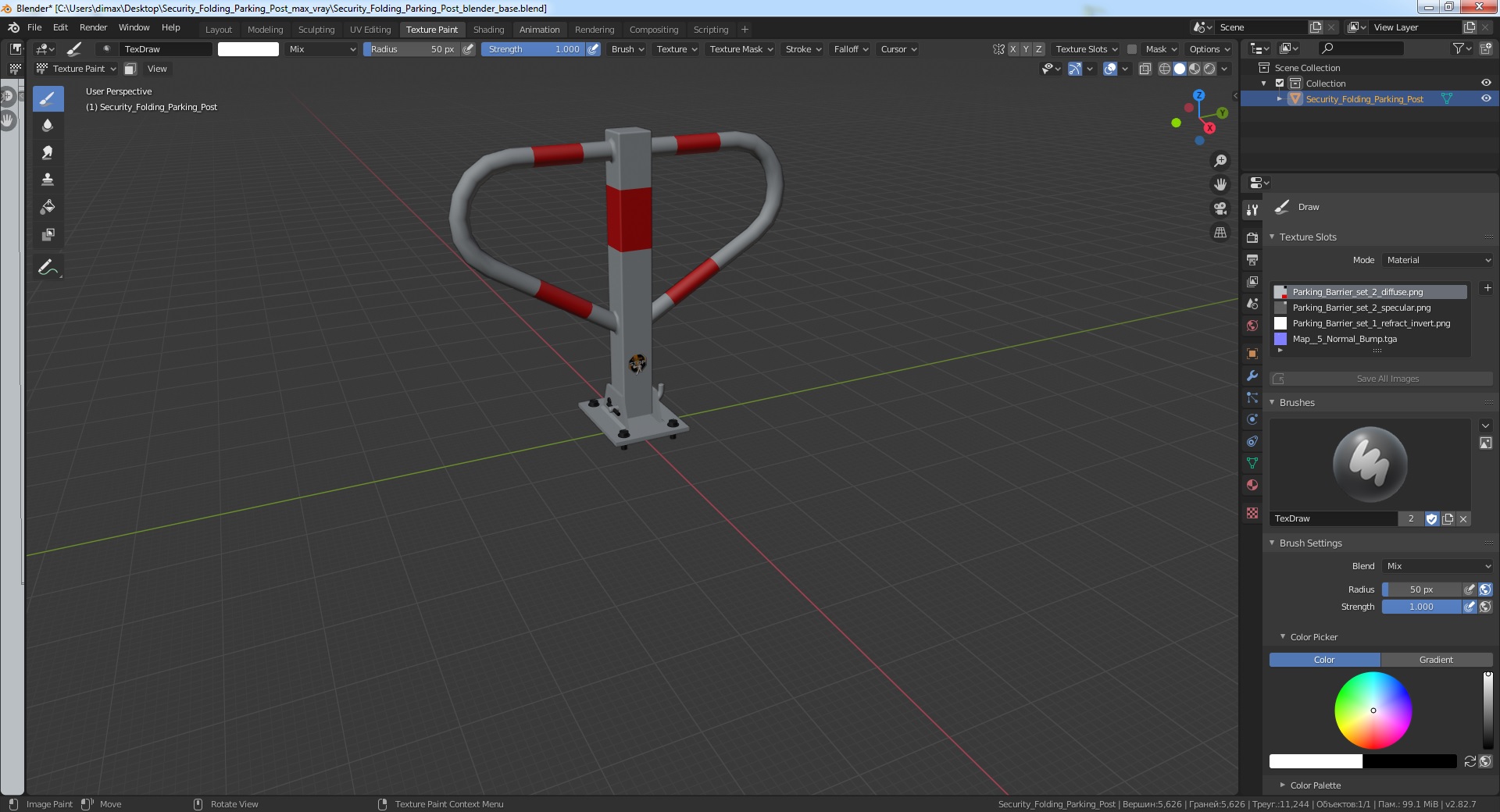Select the Mask tool in toolbar
Image resolution: width=1500 pixels, height=812 pixels.
48,234
